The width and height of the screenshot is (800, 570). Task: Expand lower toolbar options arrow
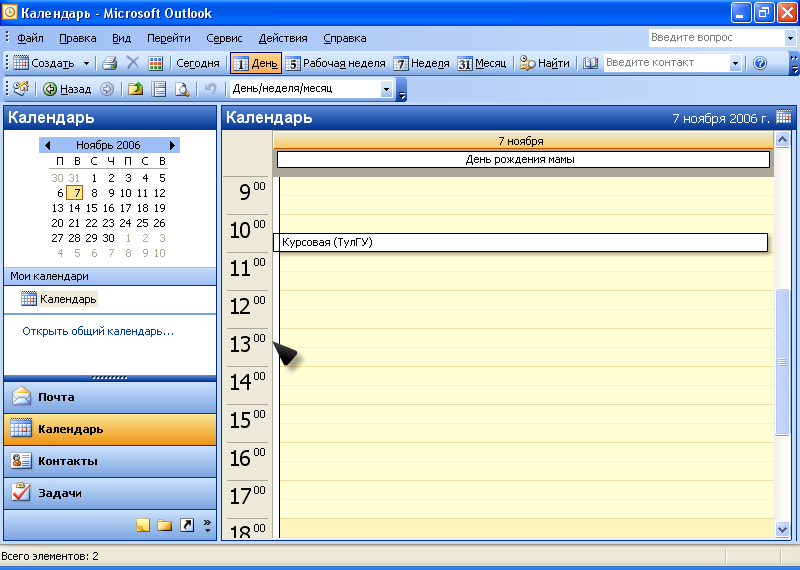[402, 90]
